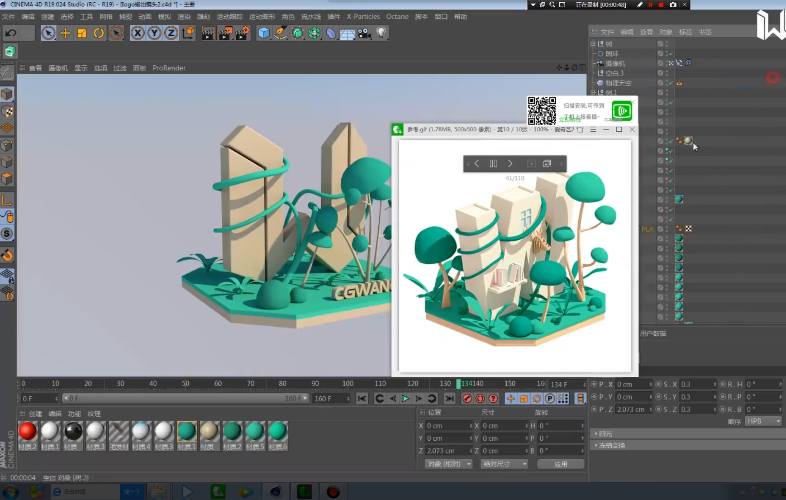Add a Cube primitive object
This screenshot has width=786, height=500.
click(264, 33)
